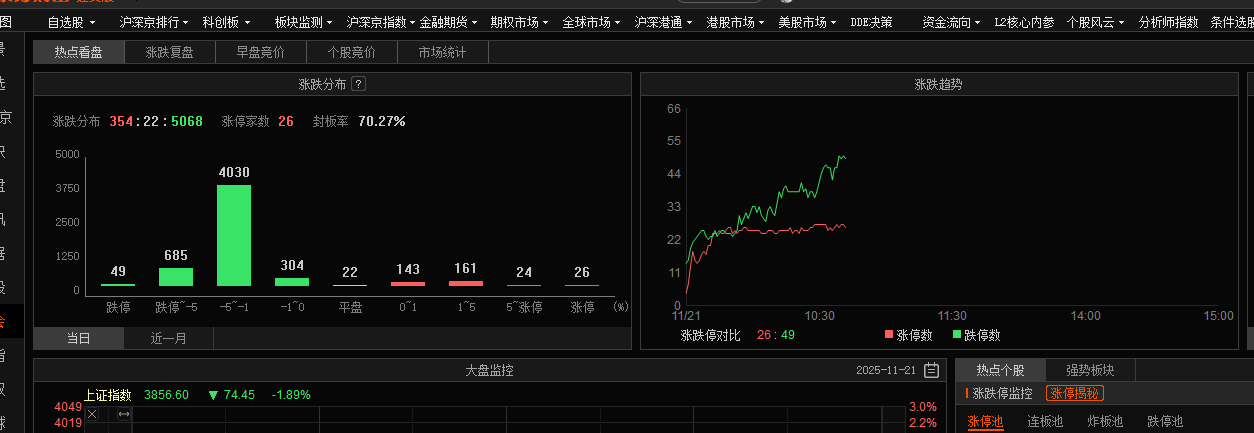Click the 涨停家数 value 26
Viewport: 1254px width, 433px height.
point(286,121)
